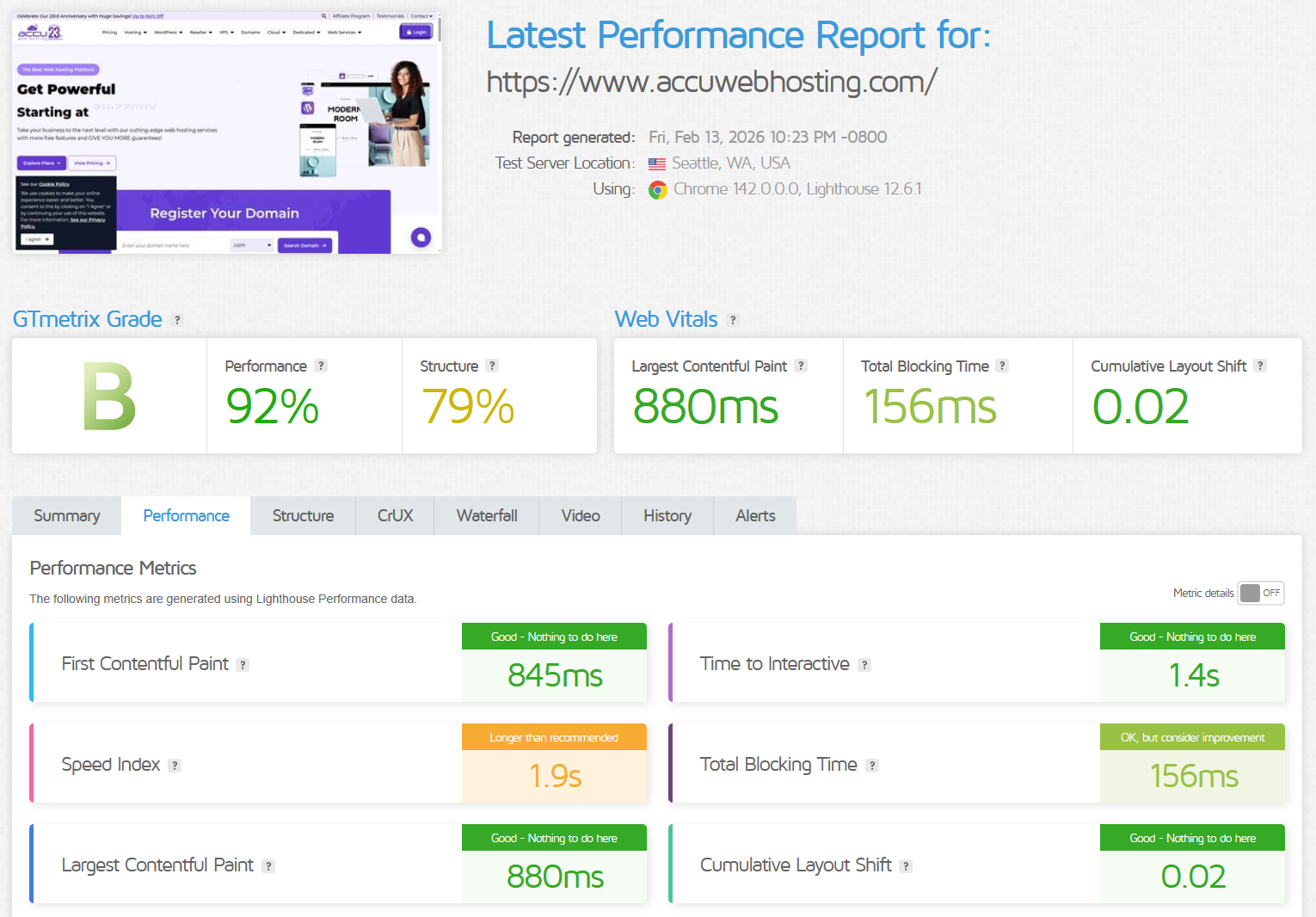Enable the Metric details toggle
1316x917 pixels.
click(x=1260, y=593)
